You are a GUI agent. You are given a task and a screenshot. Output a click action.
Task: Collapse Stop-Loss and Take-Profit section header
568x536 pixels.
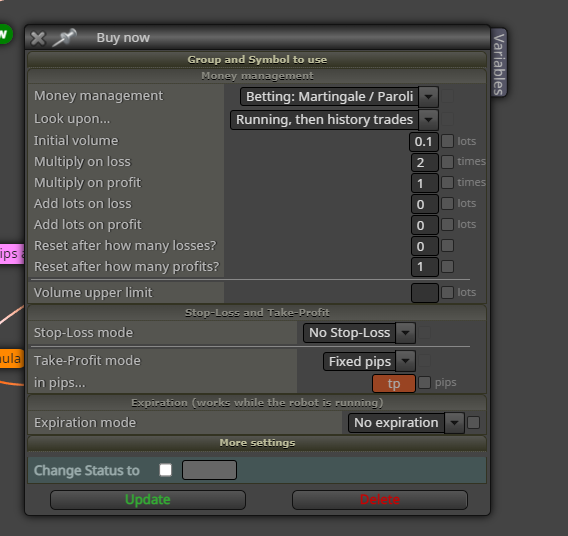(257, 313)
